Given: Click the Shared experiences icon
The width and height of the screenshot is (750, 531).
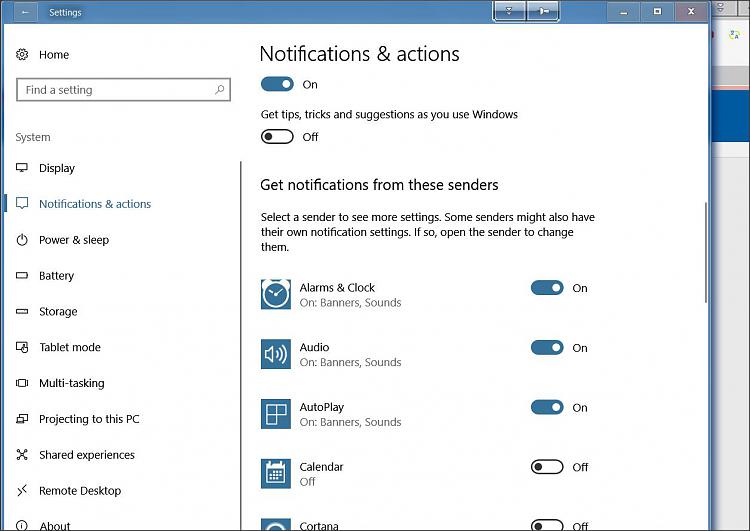Looking at the screenshot, I should (x=22, y=454).
